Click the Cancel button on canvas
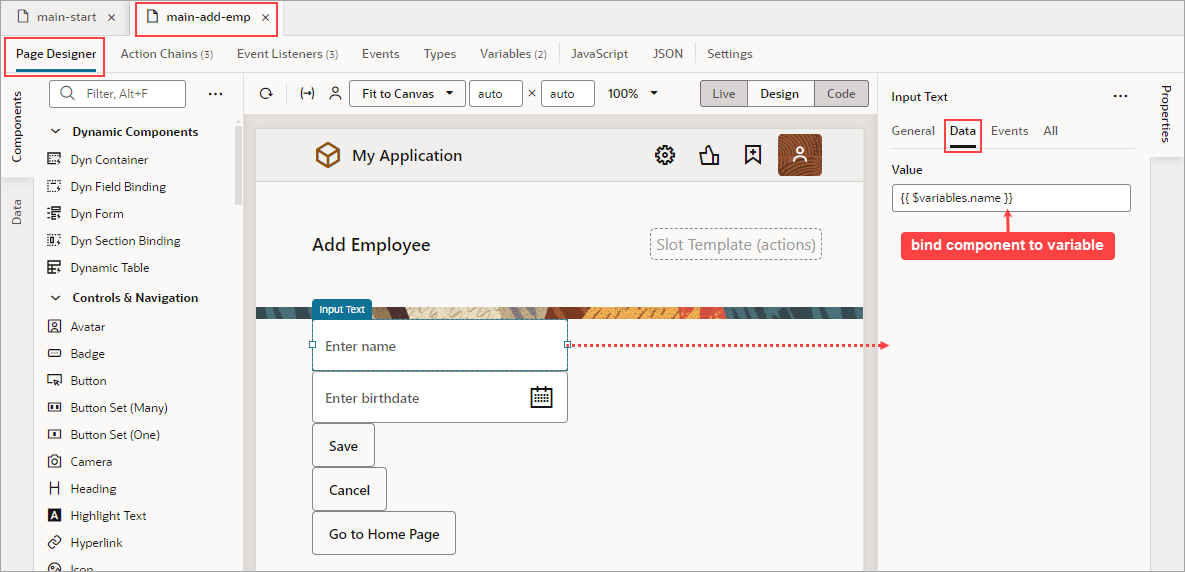Screen dimensions: 1185x572 (x=349, y=490)
